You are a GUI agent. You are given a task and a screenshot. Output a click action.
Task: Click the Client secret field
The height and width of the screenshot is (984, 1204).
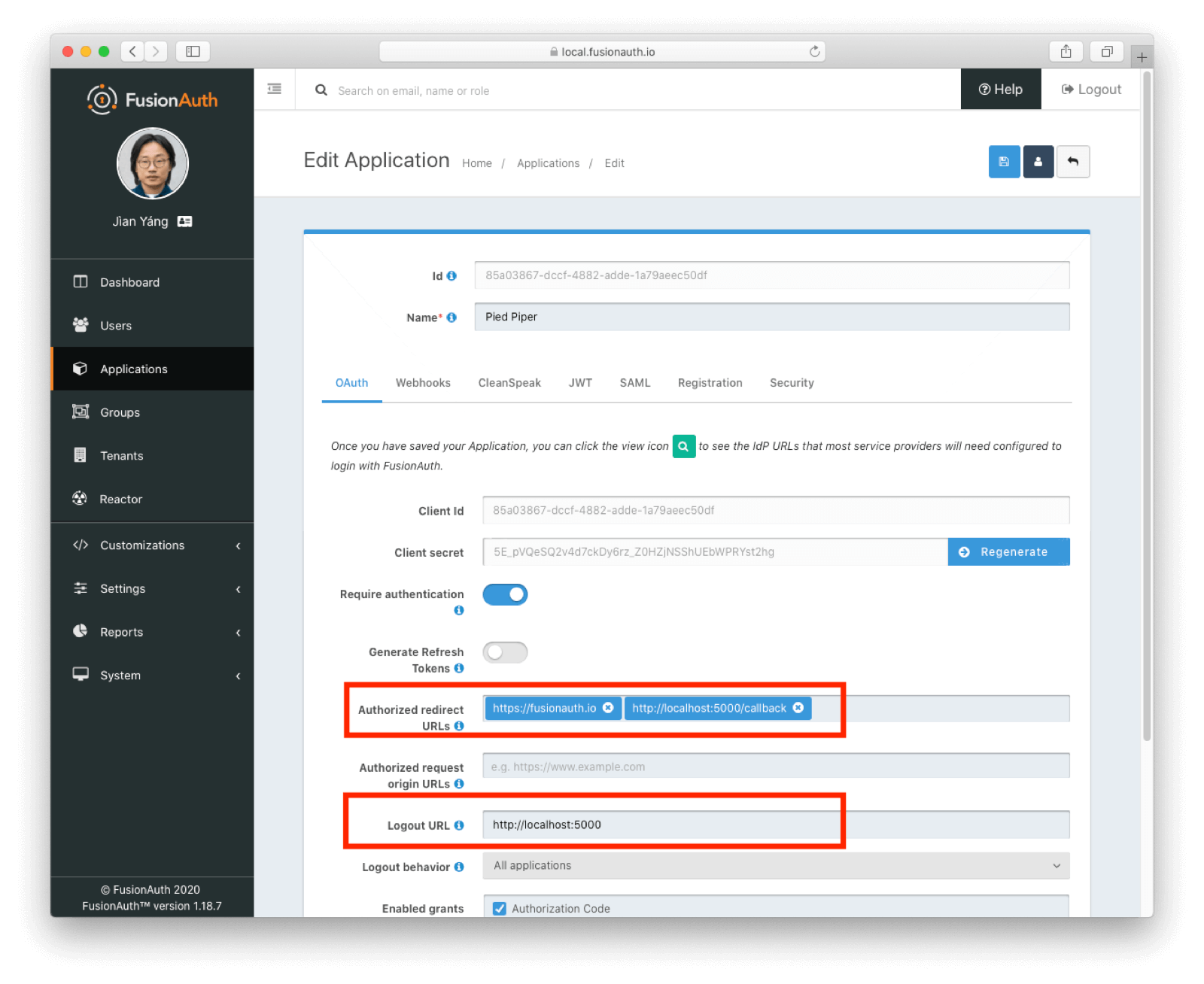click(715, 551)
